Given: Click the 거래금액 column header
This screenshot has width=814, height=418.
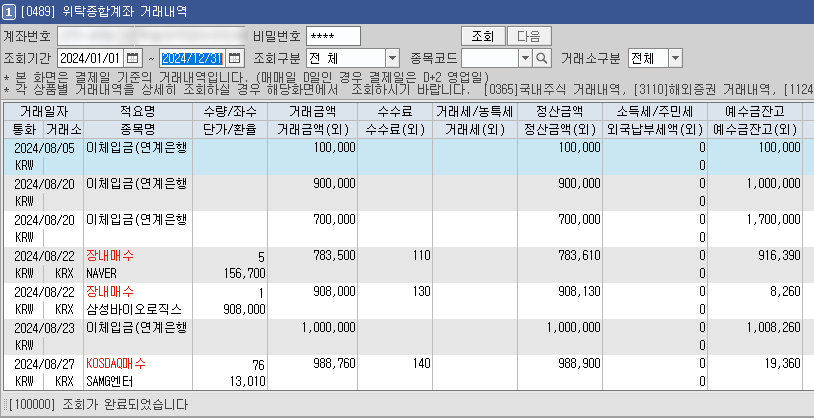Looking at the screenshot, I should point(313,111).
